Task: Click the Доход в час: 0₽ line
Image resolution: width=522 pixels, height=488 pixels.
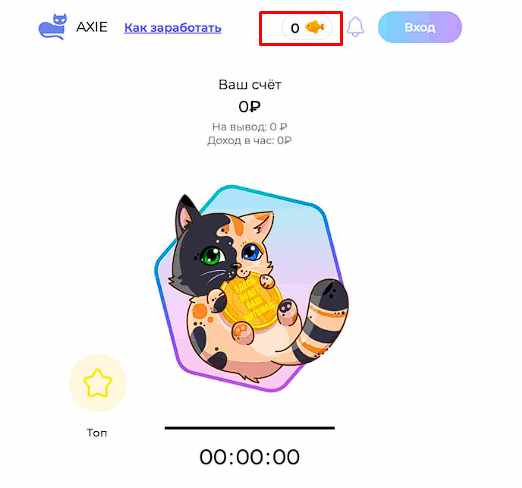Action: (x=250, y=140)
